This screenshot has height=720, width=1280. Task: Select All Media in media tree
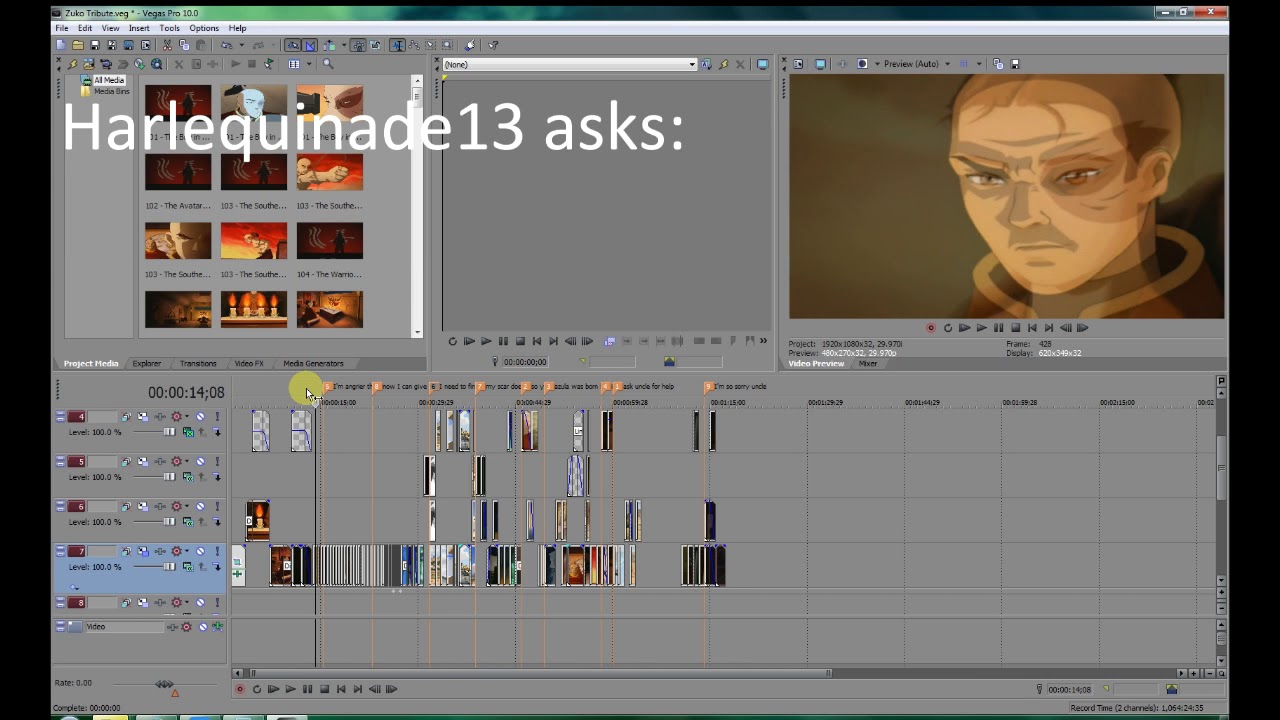(109, 80)
